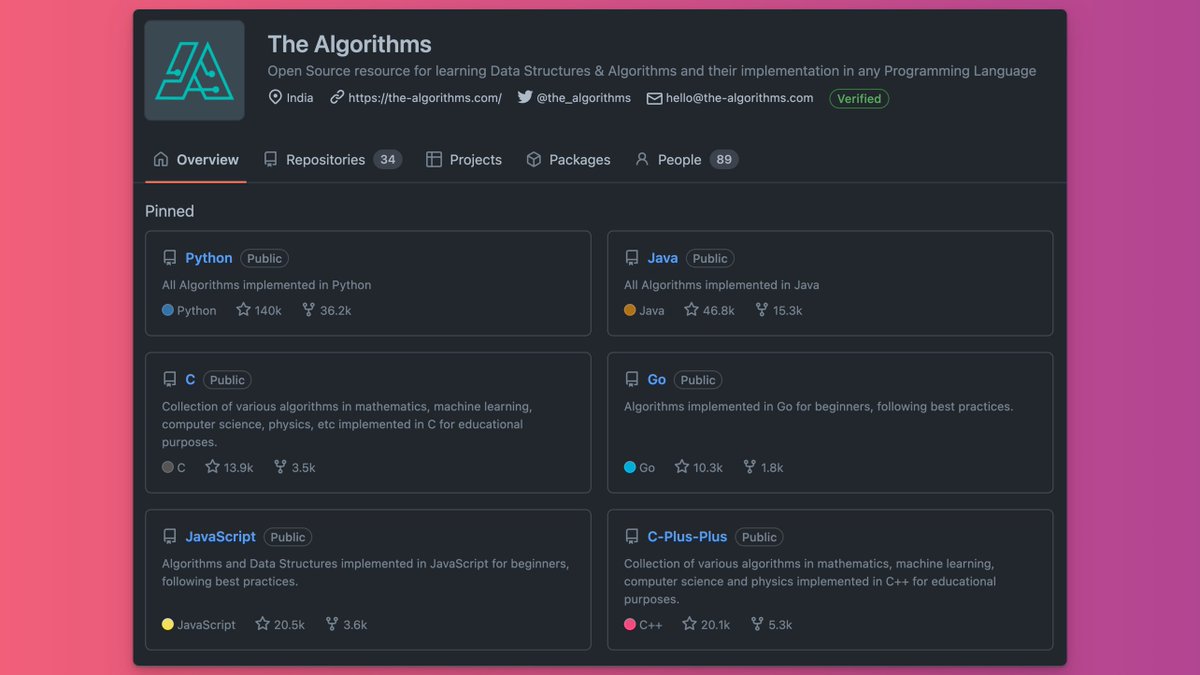Click the Twitter bird icon
1200x675 pixels.
[x=525, y=98]
